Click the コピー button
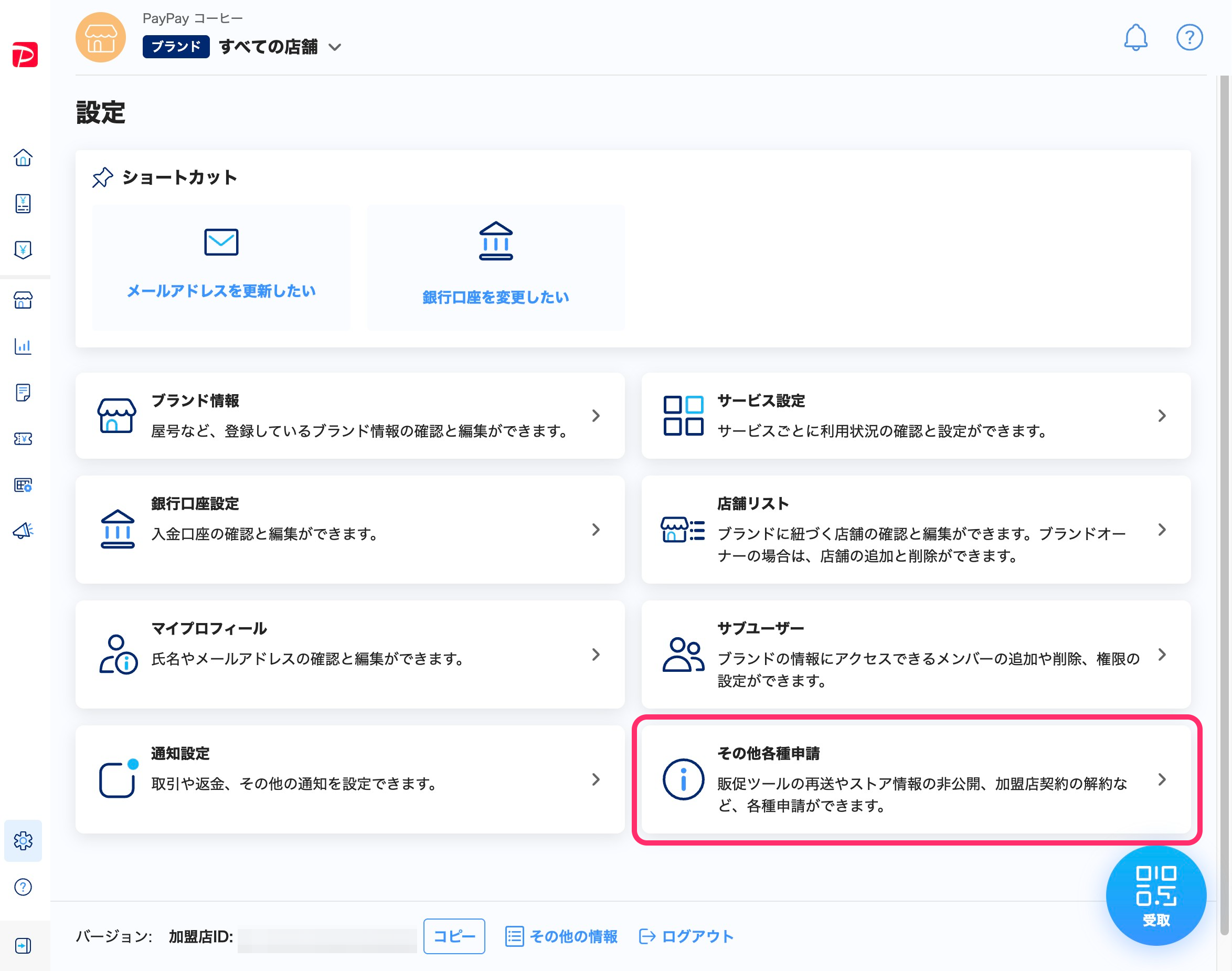The width and height of the screenshot is (1232, 971). [454, 936]
